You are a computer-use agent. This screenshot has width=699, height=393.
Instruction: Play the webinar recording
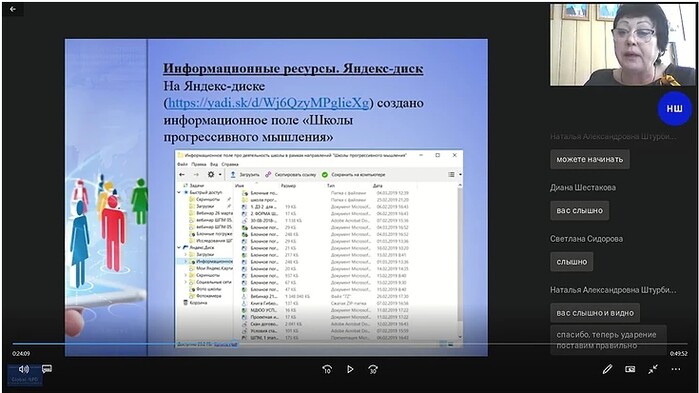click(350, 369)
